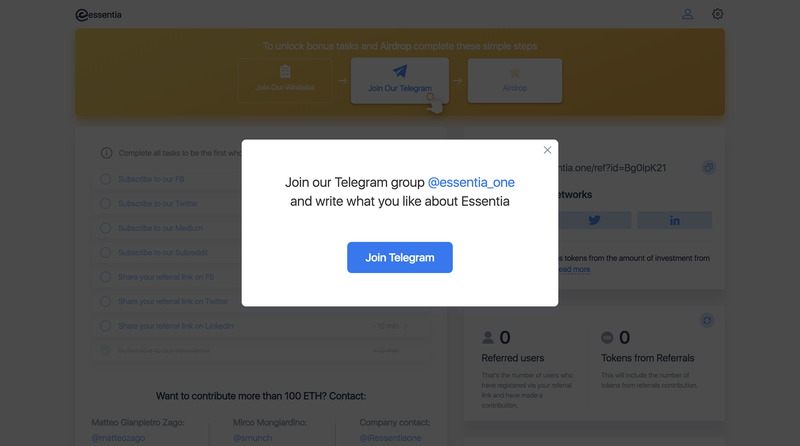The height and width of the screenshot is (446, 800).
Task: Check the Subscribe to our Medium circle
Action: 106,228
